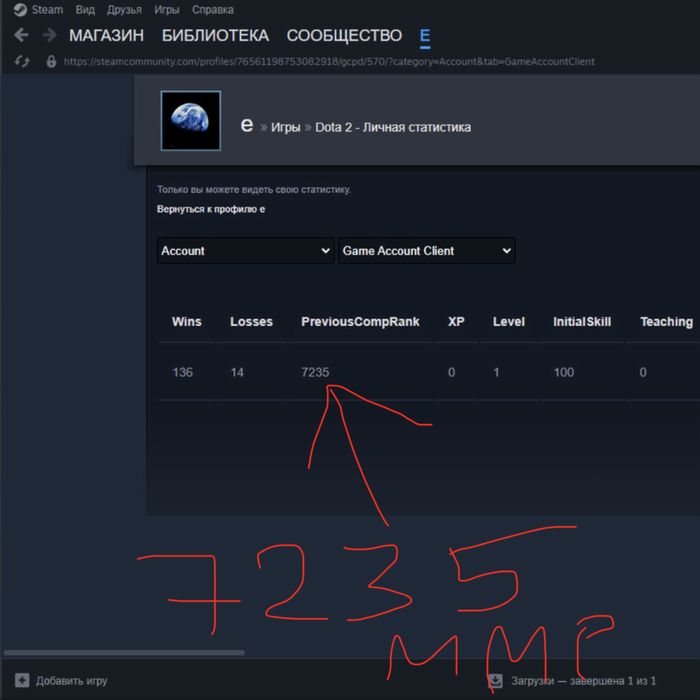Switch to the СООБЩЕСТВО tab
This screenshot has height=700, width=700.
(344, 35)
